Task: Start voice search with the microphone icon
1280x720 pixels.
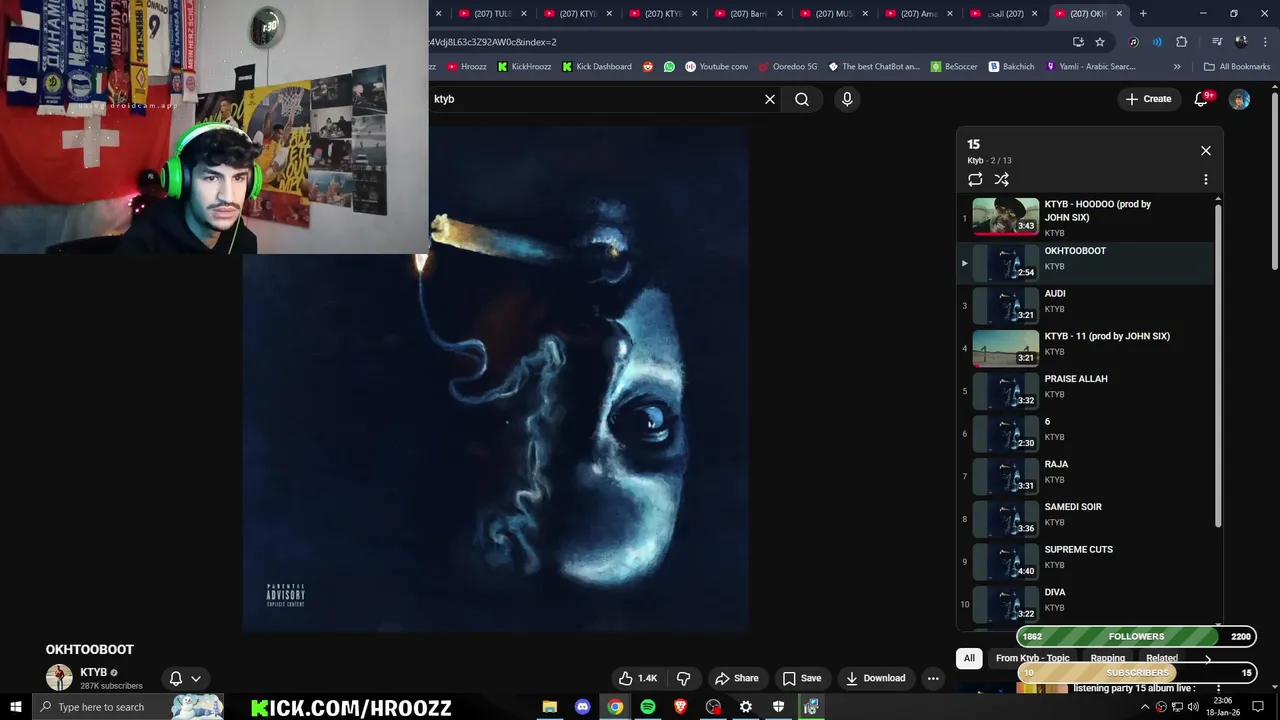Action: click(847, 99)
